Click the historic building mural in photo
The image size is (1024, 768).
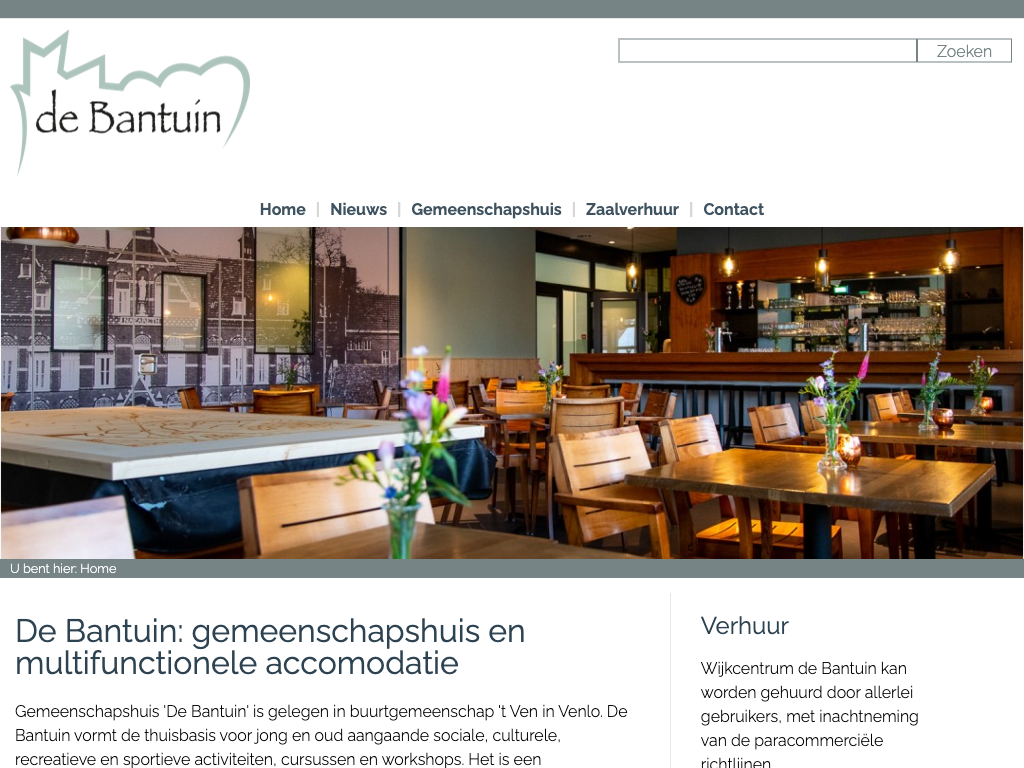point(199,317)
